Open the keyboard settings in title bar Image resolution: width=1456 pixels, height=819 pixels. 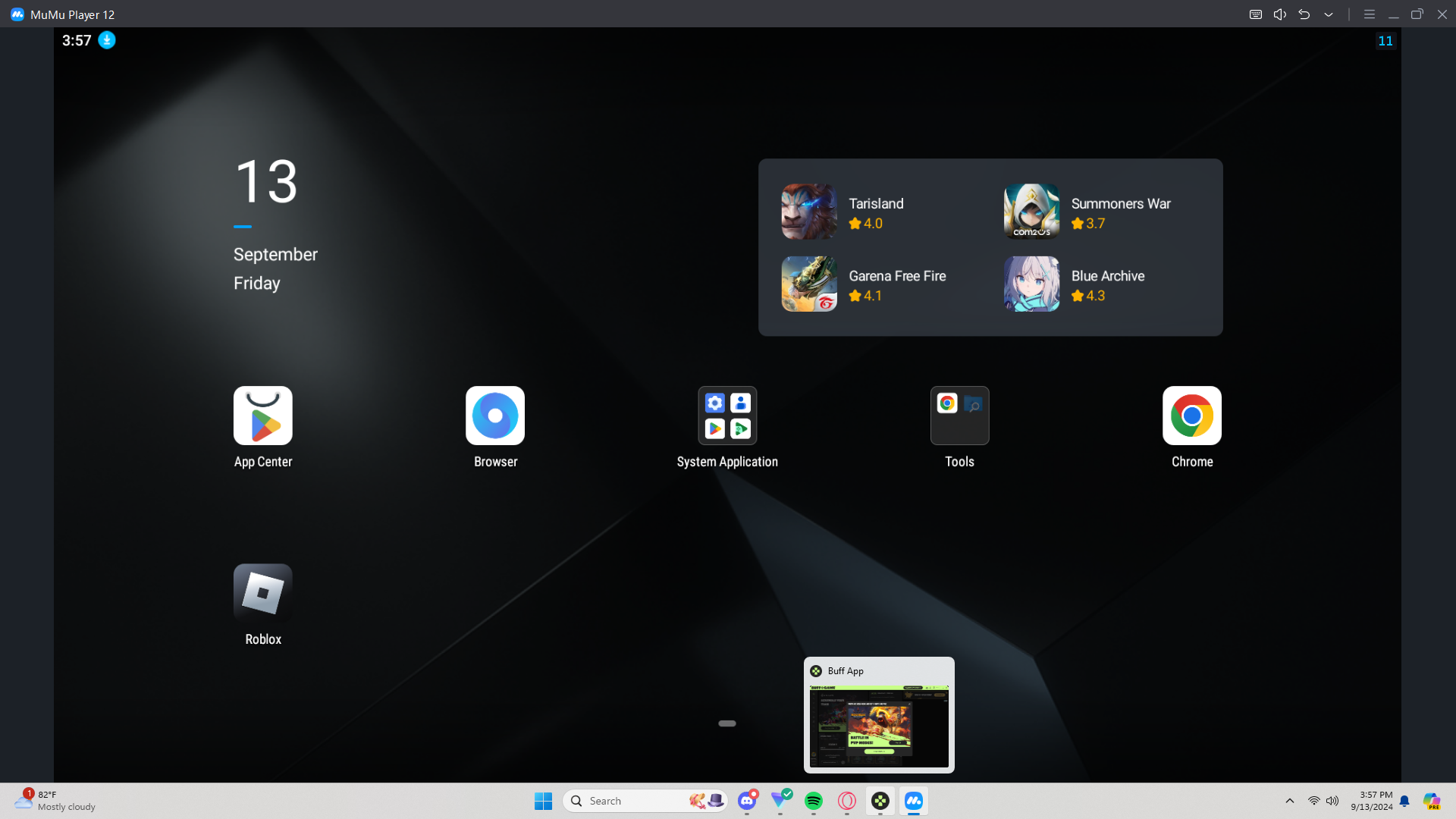(1256, 14)
